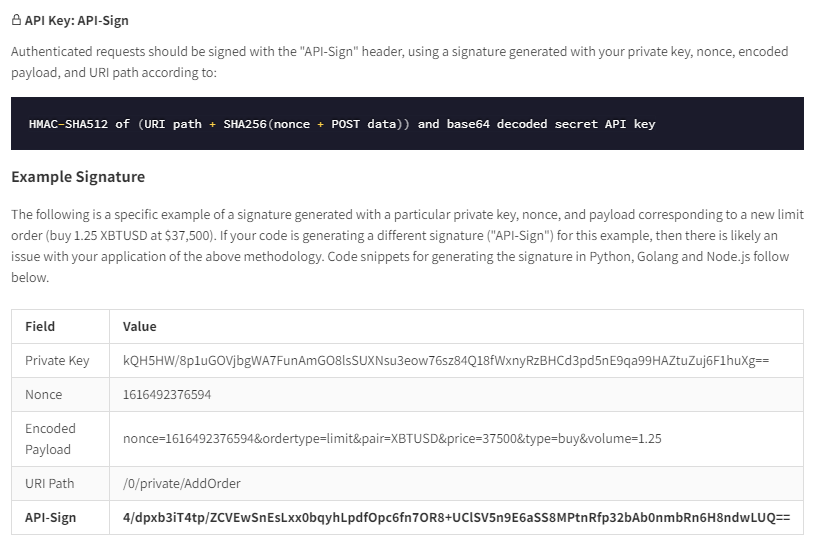Click the URI Path field label
The image size is (818, 549).
[x=50, y=483]
